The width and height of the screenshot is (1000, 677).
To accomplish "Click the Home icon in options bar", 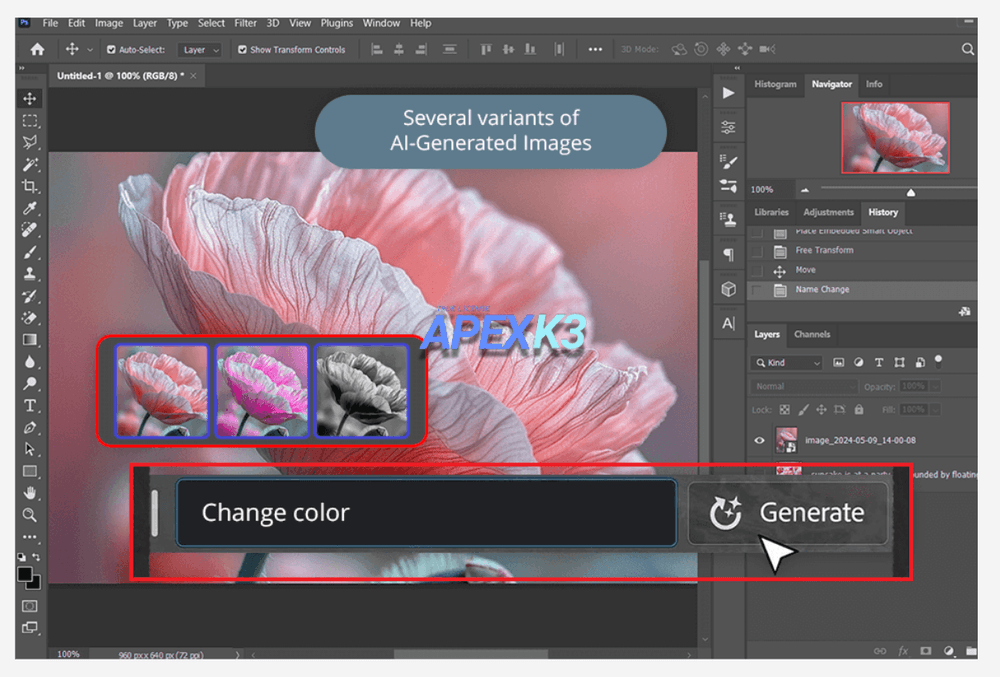I will click(x=37, y=49).
